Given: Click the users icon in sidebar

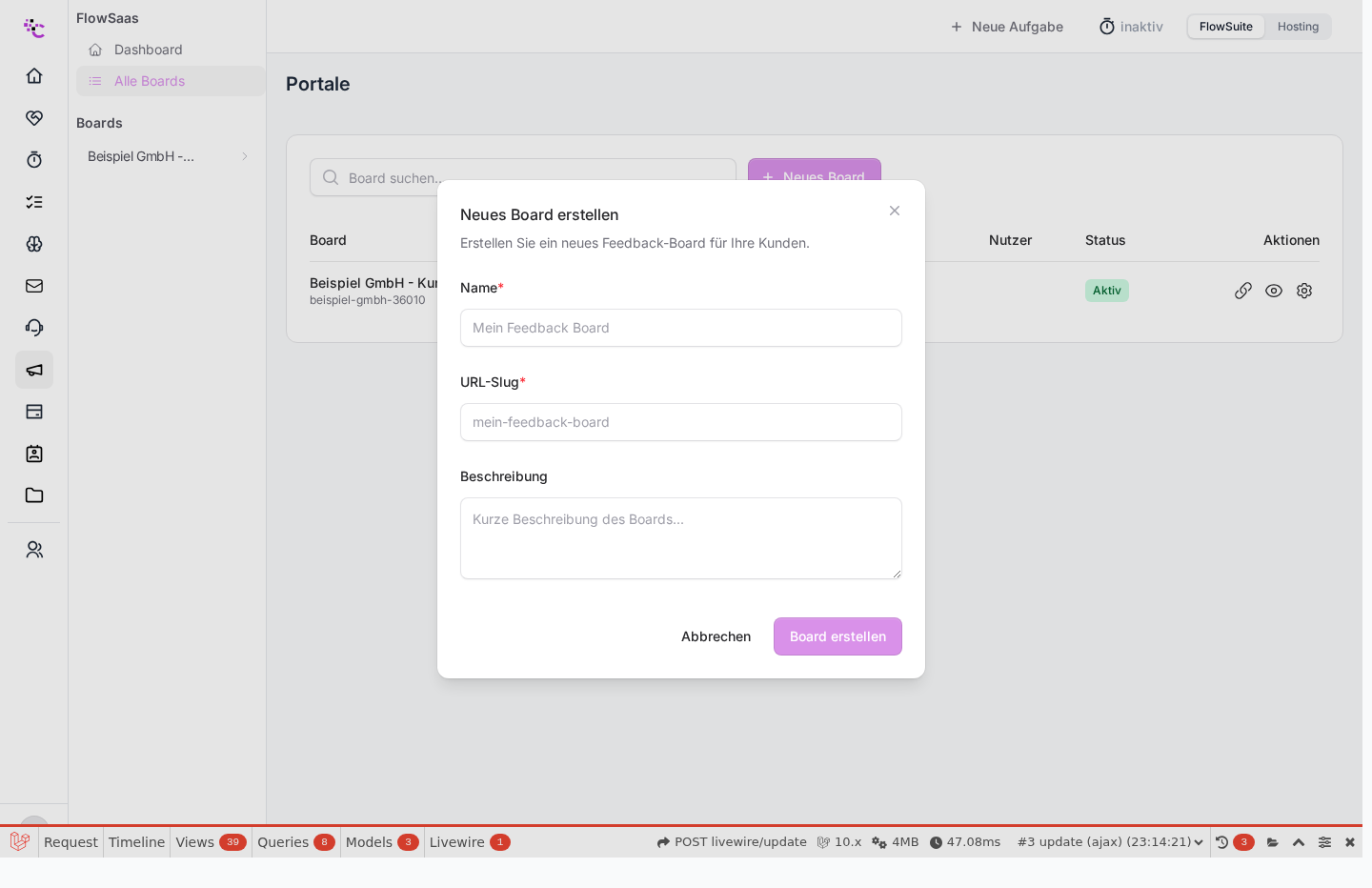Looking at the screenshot, I should click(x=34, y=550).
